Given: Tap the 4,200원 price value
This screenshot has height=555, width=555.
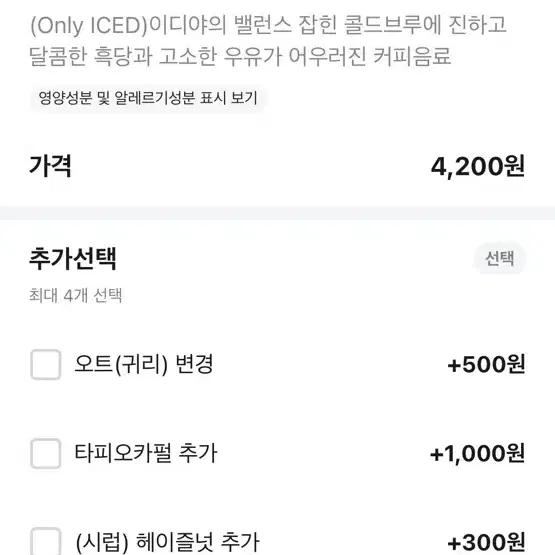Looking at the screenshot, I should [477, 166].
